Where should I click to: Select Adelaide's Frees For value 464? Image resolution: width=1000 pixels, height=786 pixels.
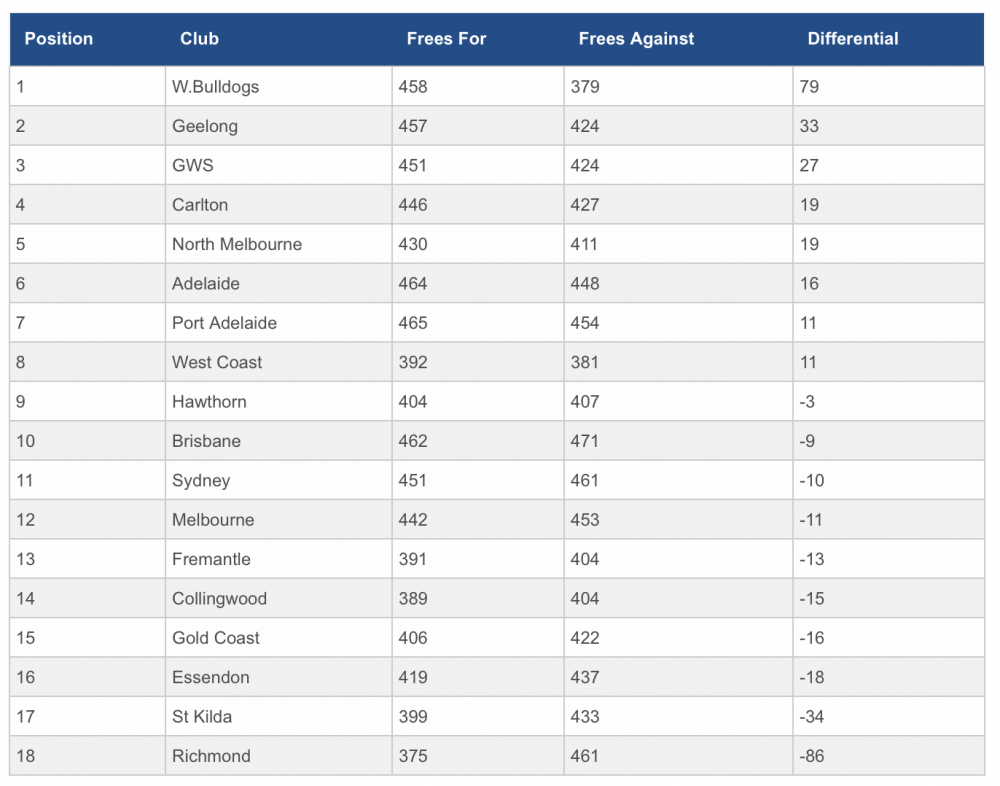point(413,284)
